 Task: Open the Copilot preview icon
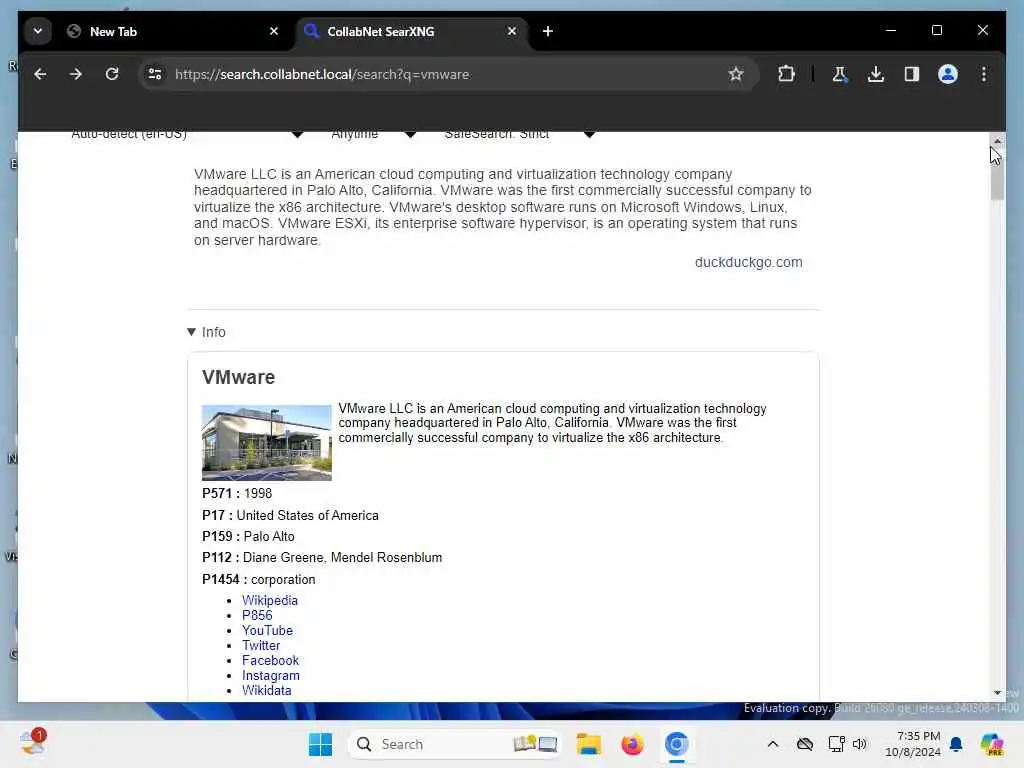[x=992, y=744]
